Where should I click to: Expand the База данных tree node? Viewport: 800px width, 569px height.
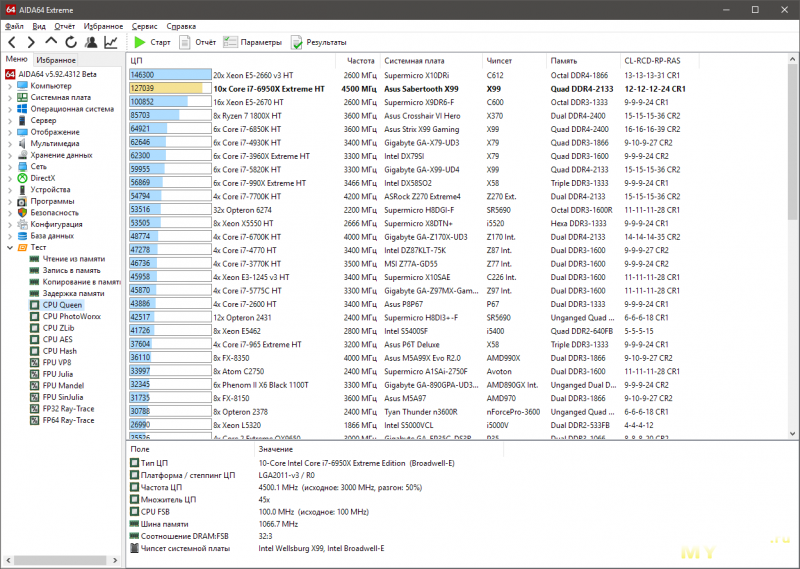[x=10, y=236]
